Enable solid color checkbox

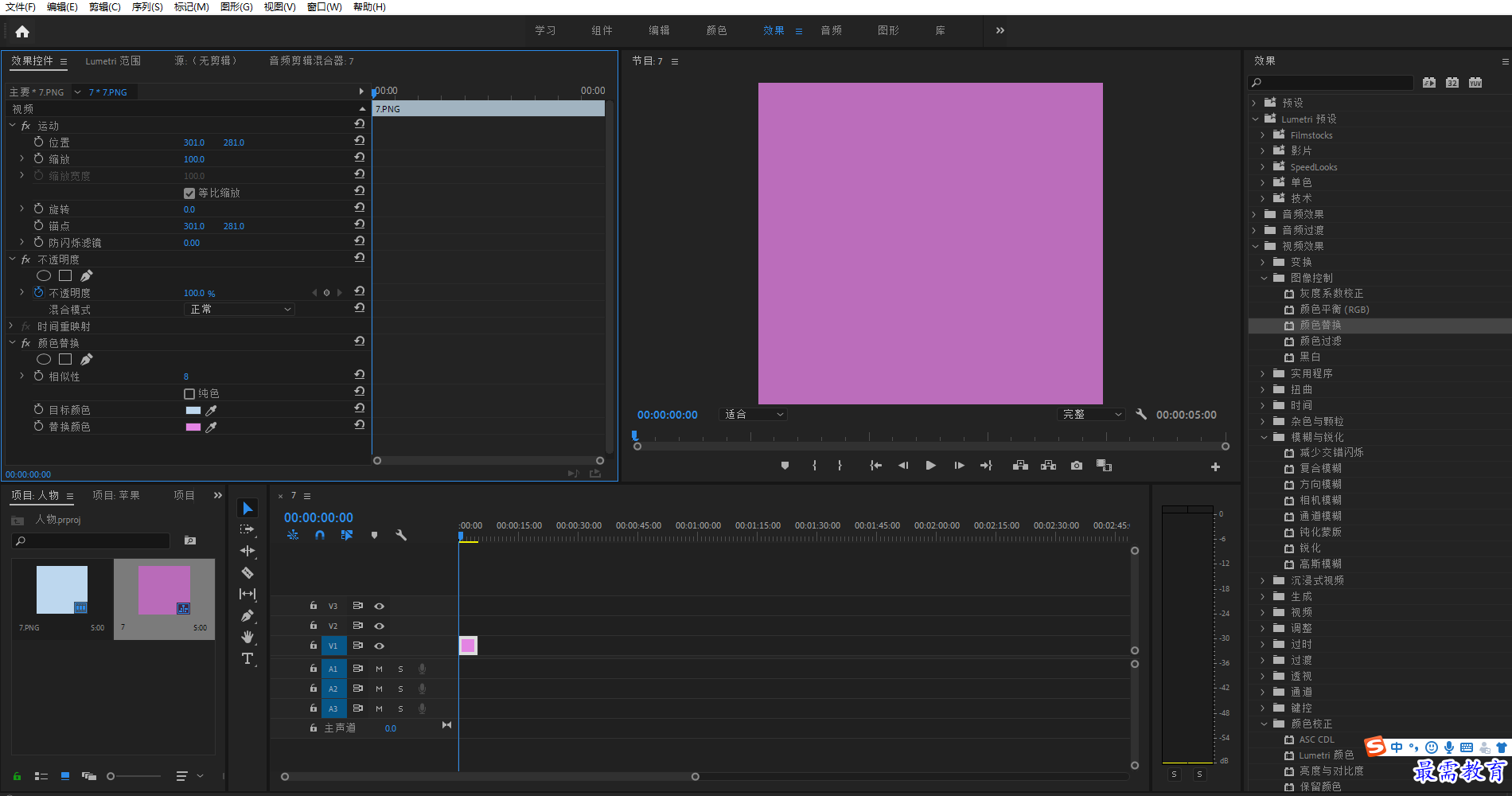[189, 394]
